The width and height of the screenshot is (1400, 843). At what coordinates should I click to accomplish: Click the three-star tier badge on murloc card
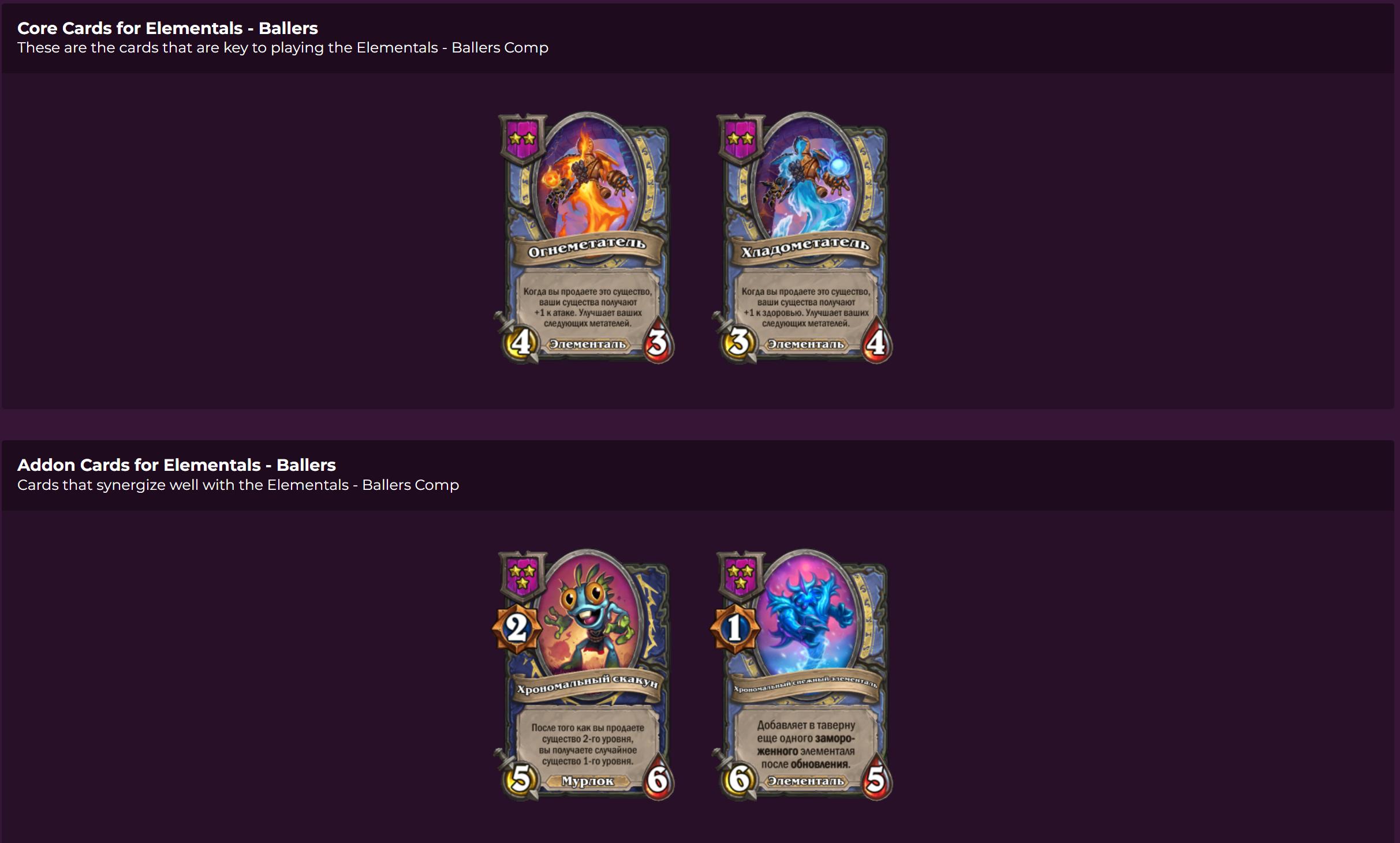(x=522, y=576)
